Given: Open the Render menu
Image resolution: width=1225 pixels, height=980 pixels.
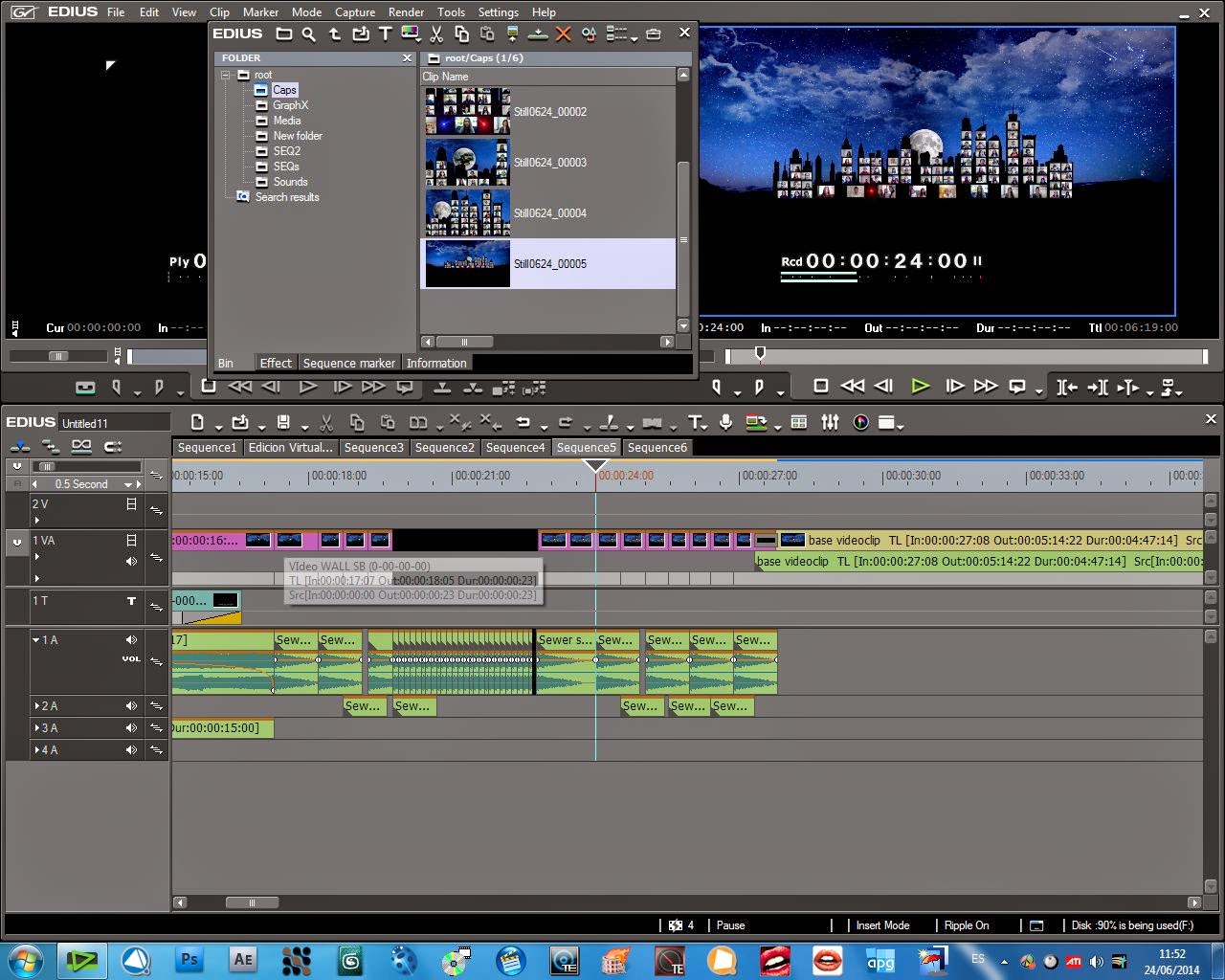Looking at the screenshot, I should tap(407, 12).
